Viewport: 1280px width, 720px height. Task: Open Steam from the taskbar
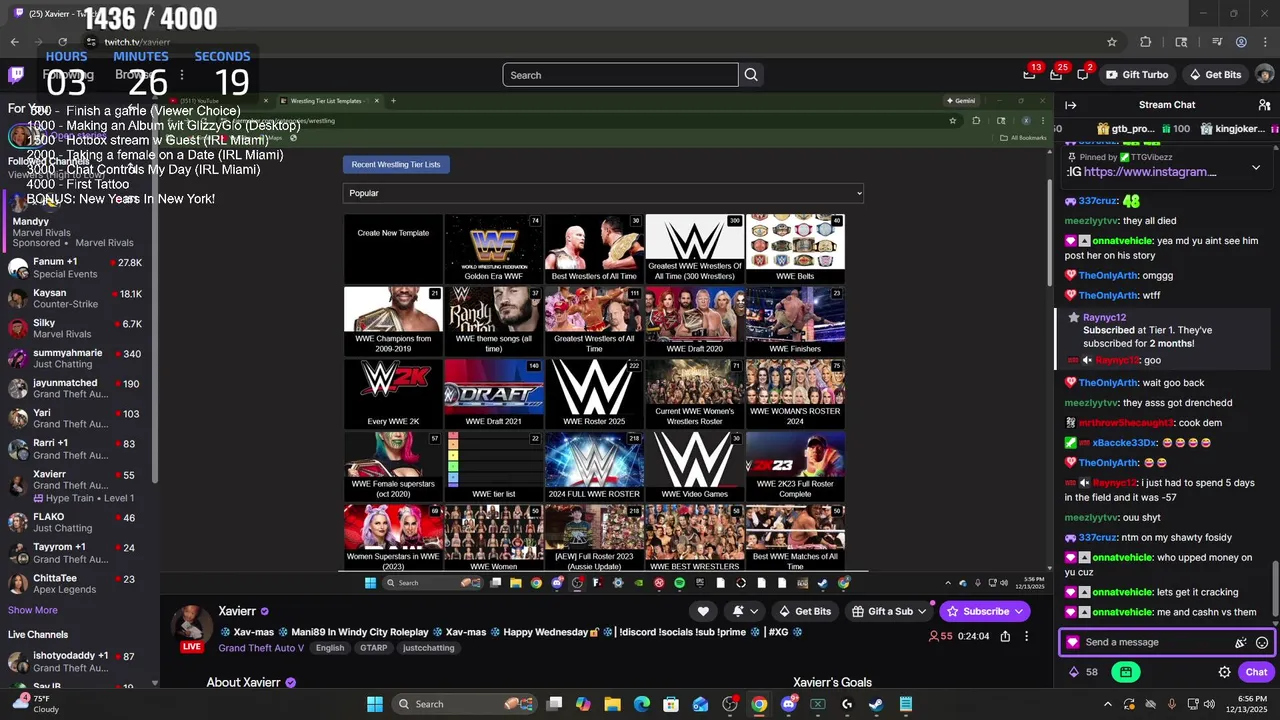click(x=876, y=704)
